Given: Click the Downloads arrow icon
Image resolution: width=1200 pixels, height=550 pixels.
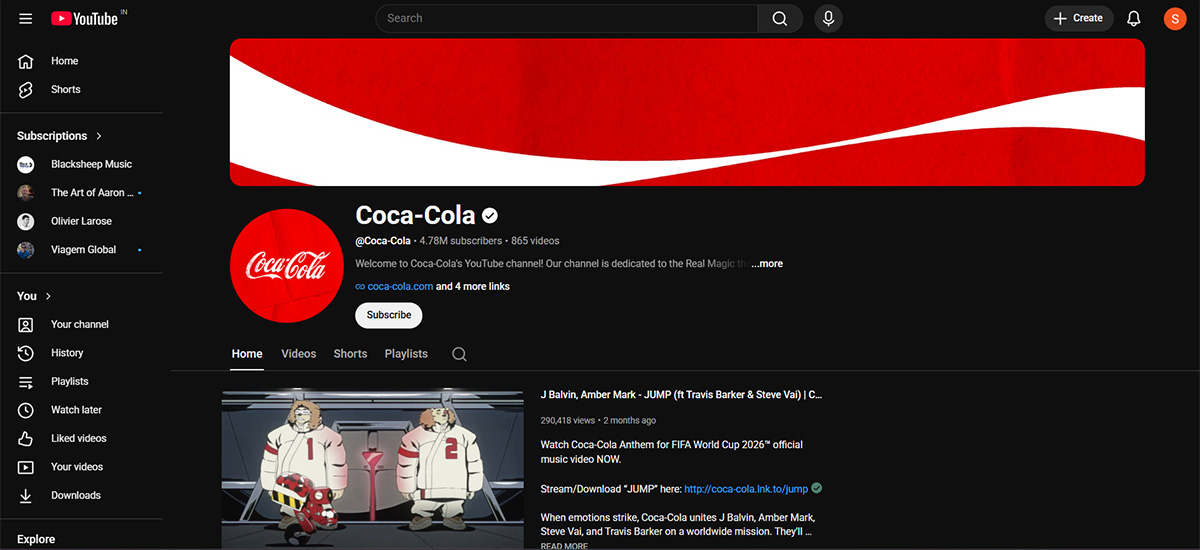Looking at the screenshot, I should pos(26,495).
